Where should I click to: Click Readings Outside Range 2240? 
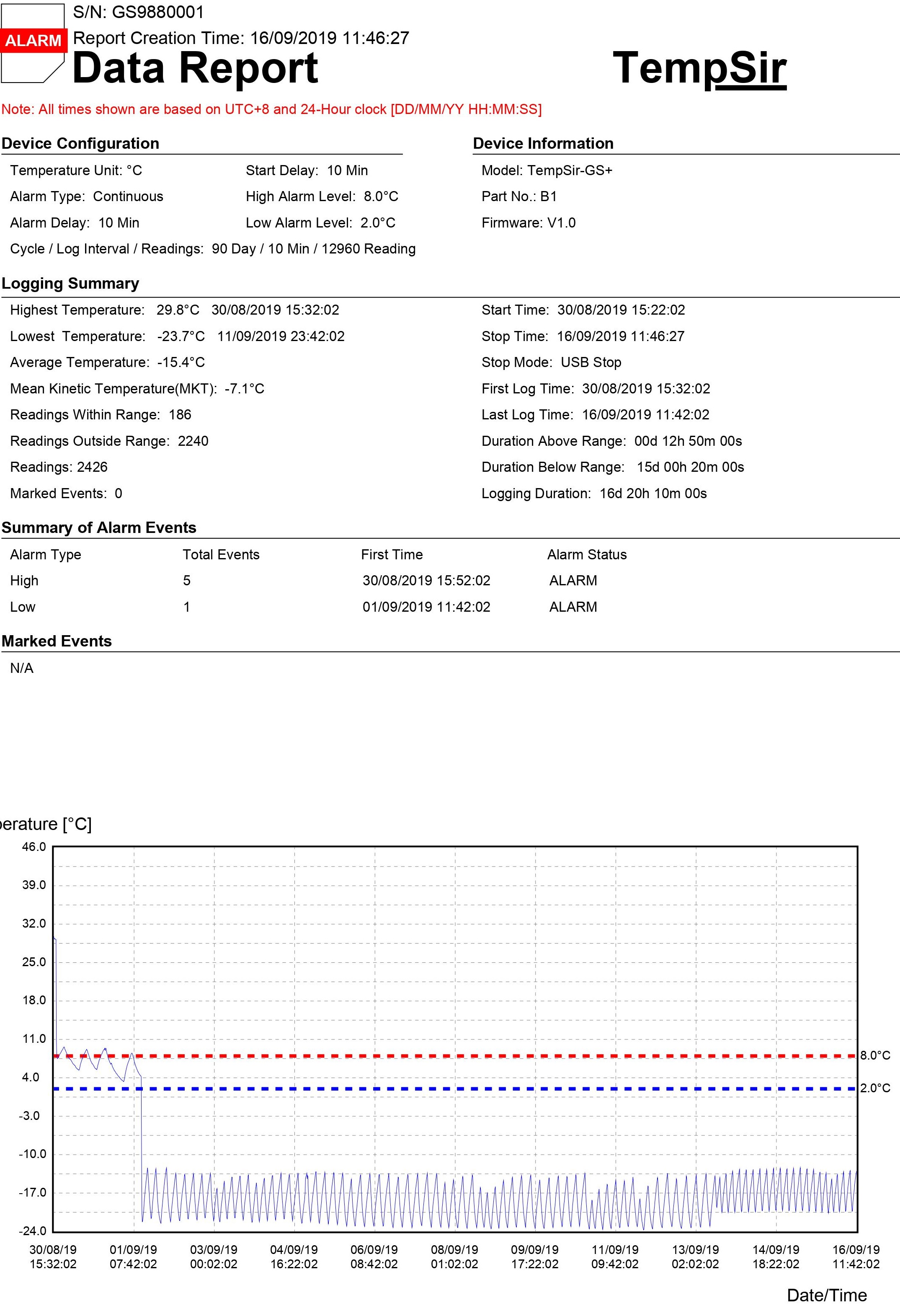[109, 441]
